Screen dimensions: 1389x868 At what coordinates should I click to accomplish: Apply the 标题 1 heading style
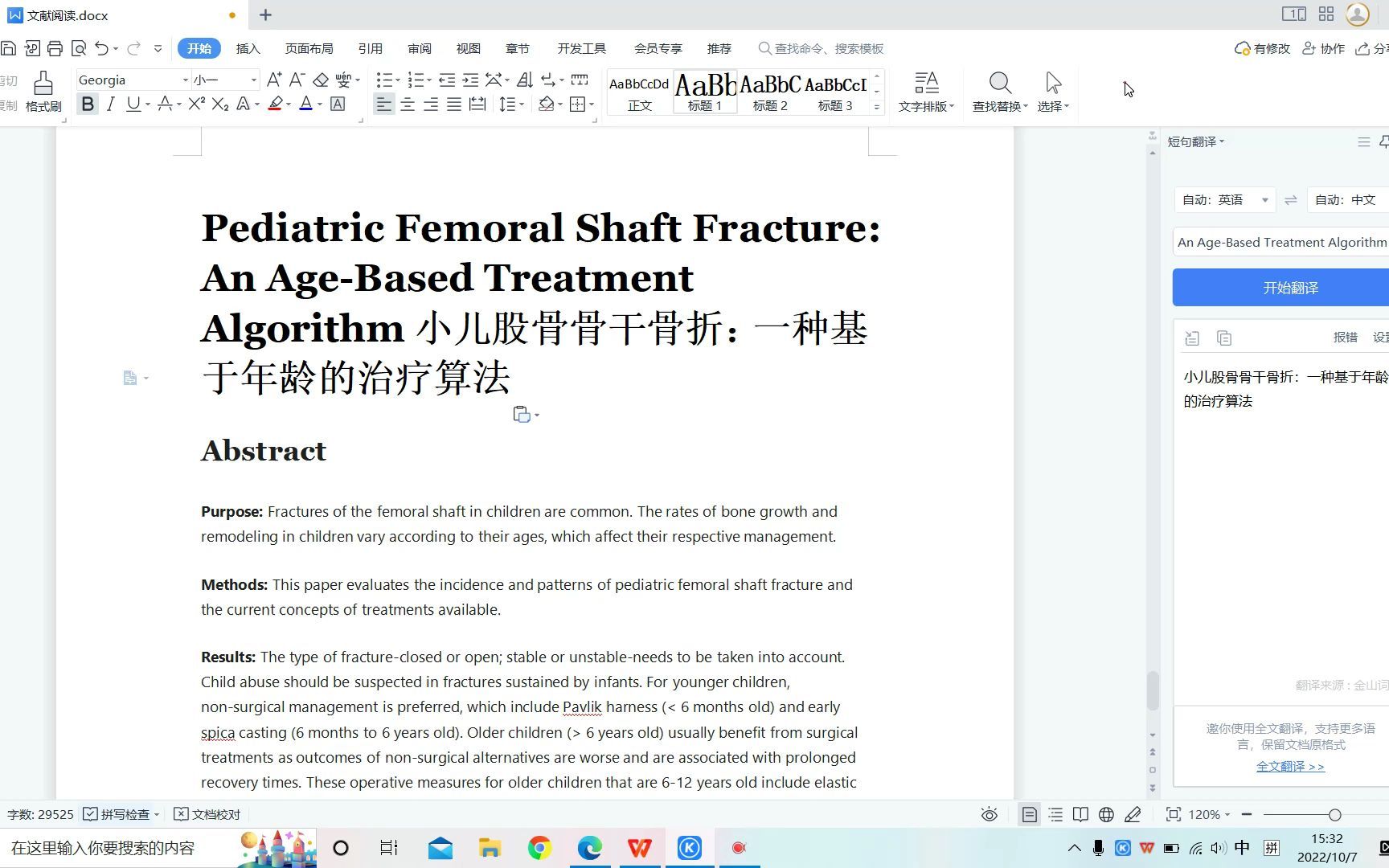[705, 92]
